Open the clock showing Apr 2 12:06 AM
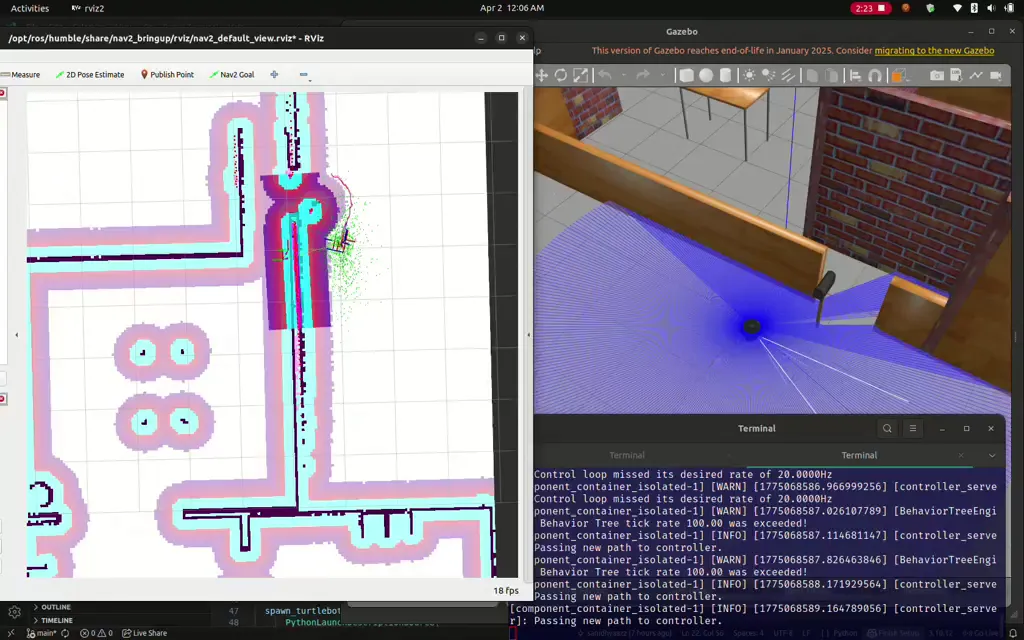The width and height of the screenshot is (1024, 640). click(x=512, y=8)
